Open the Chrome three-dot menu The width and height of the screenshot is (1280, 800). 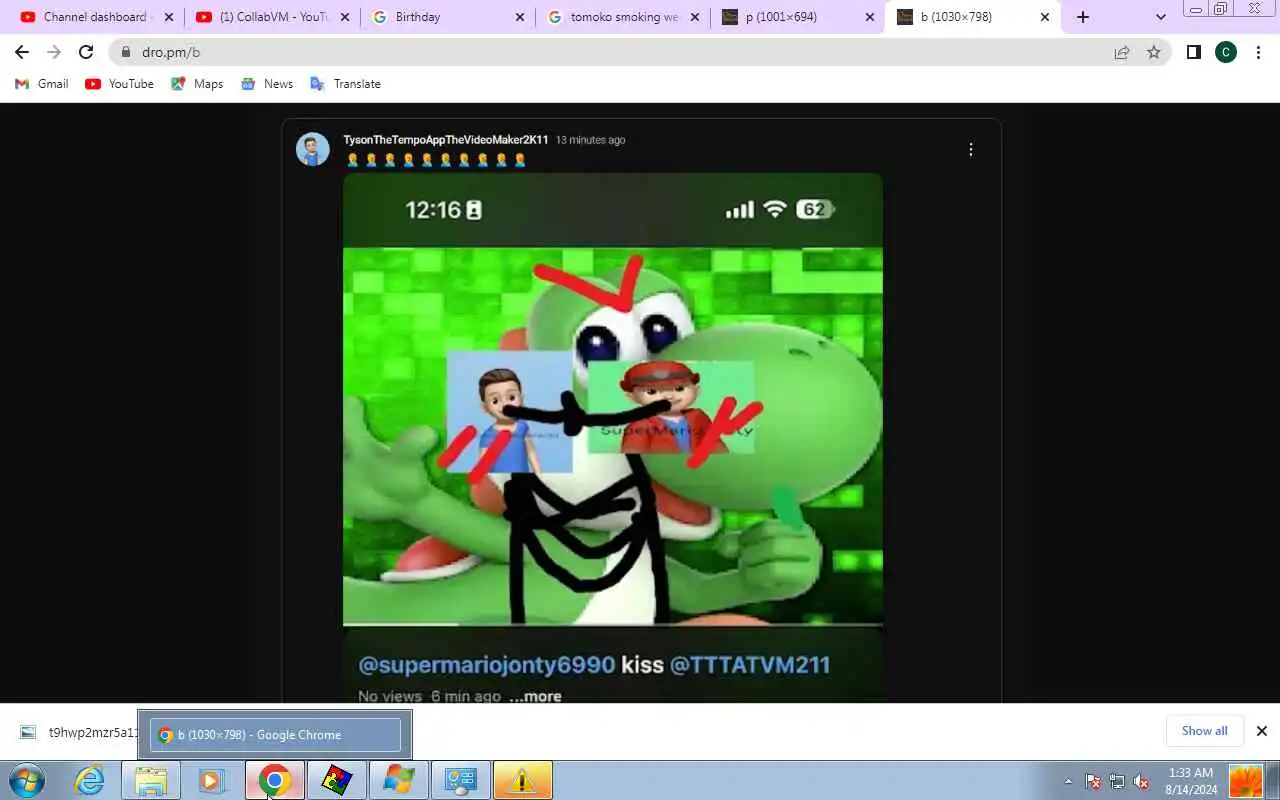(1258, 52)
